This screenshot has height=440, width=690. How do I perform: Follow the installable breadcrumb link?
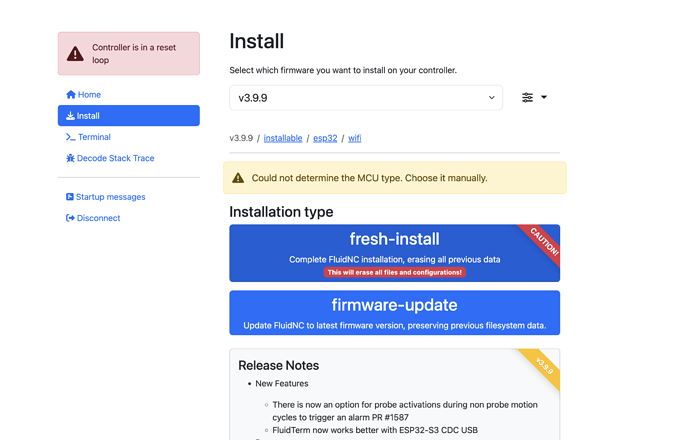point(283,138)
